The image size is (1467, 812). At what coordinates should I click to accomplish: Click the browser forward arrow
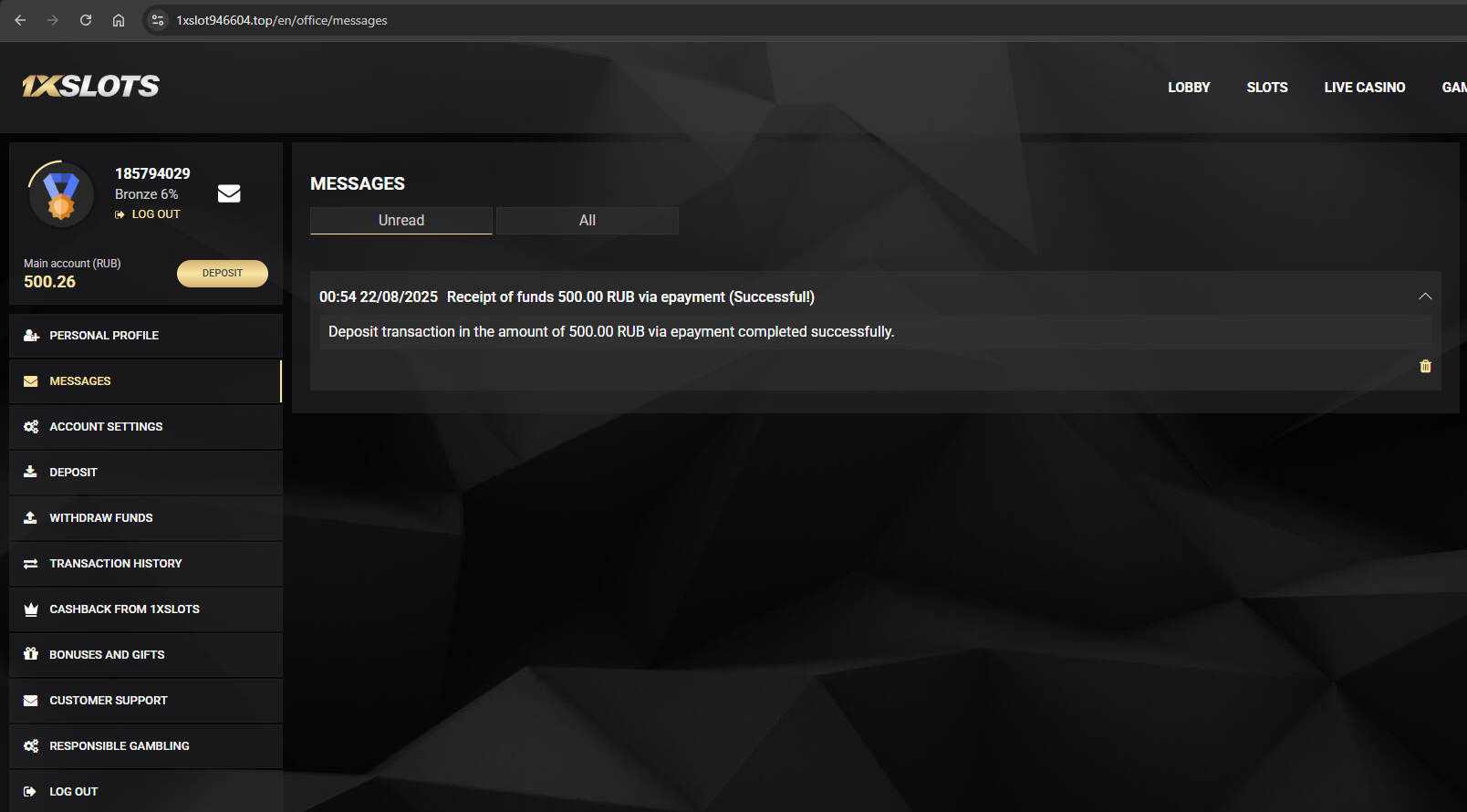[53, 20]
